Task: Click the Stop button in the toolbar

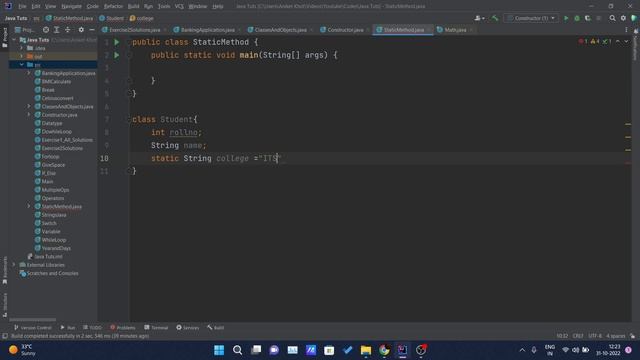Action: click(599, 18)
